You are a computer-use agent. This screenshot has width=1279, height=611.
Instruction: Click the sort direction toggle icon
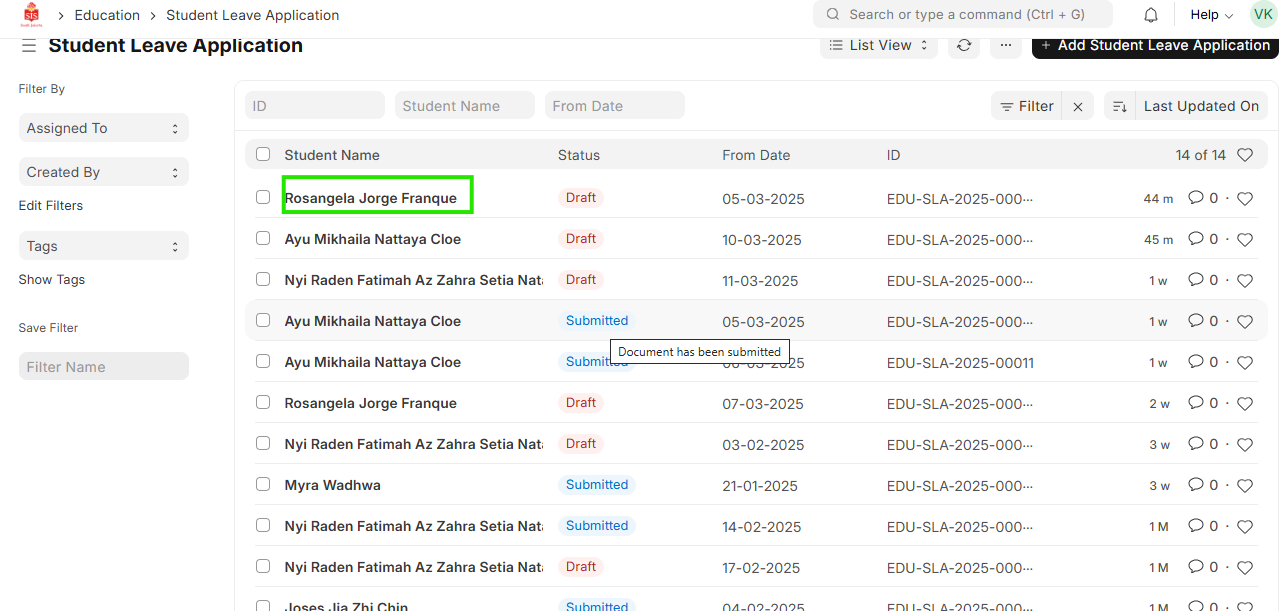[x=1120, y=106]
